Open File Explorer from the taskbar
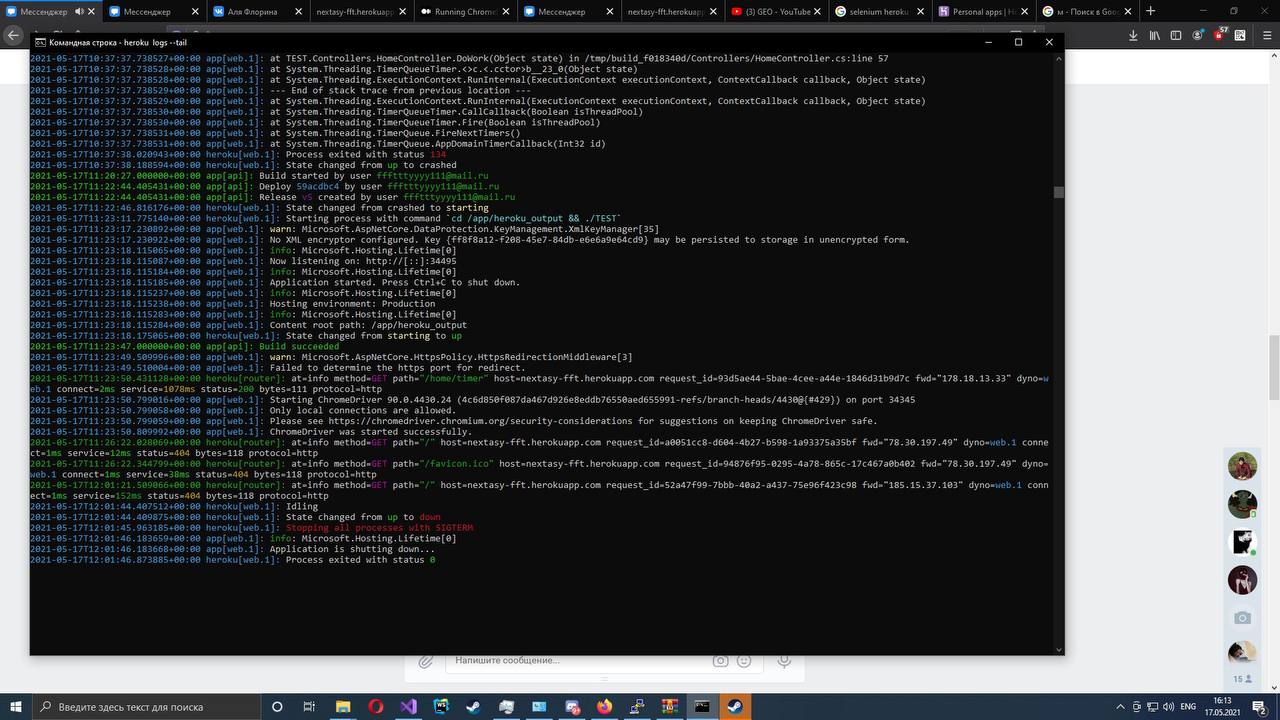 click(x=342, y=706)
